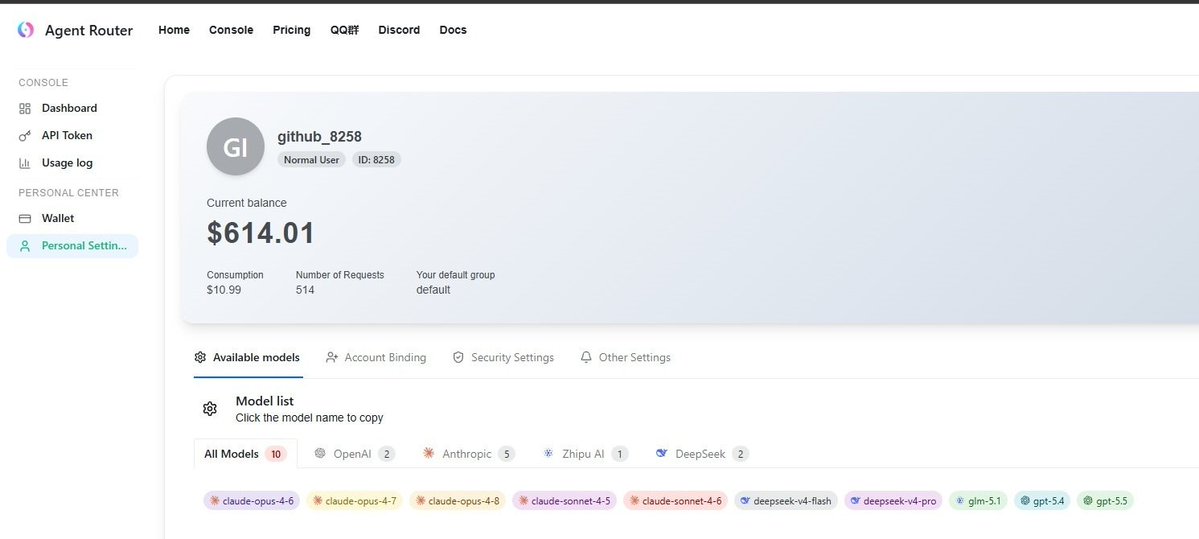Switch to the Security Settings tab
Viewport: 1199px width, 539px height.
(x=503, y=357)
